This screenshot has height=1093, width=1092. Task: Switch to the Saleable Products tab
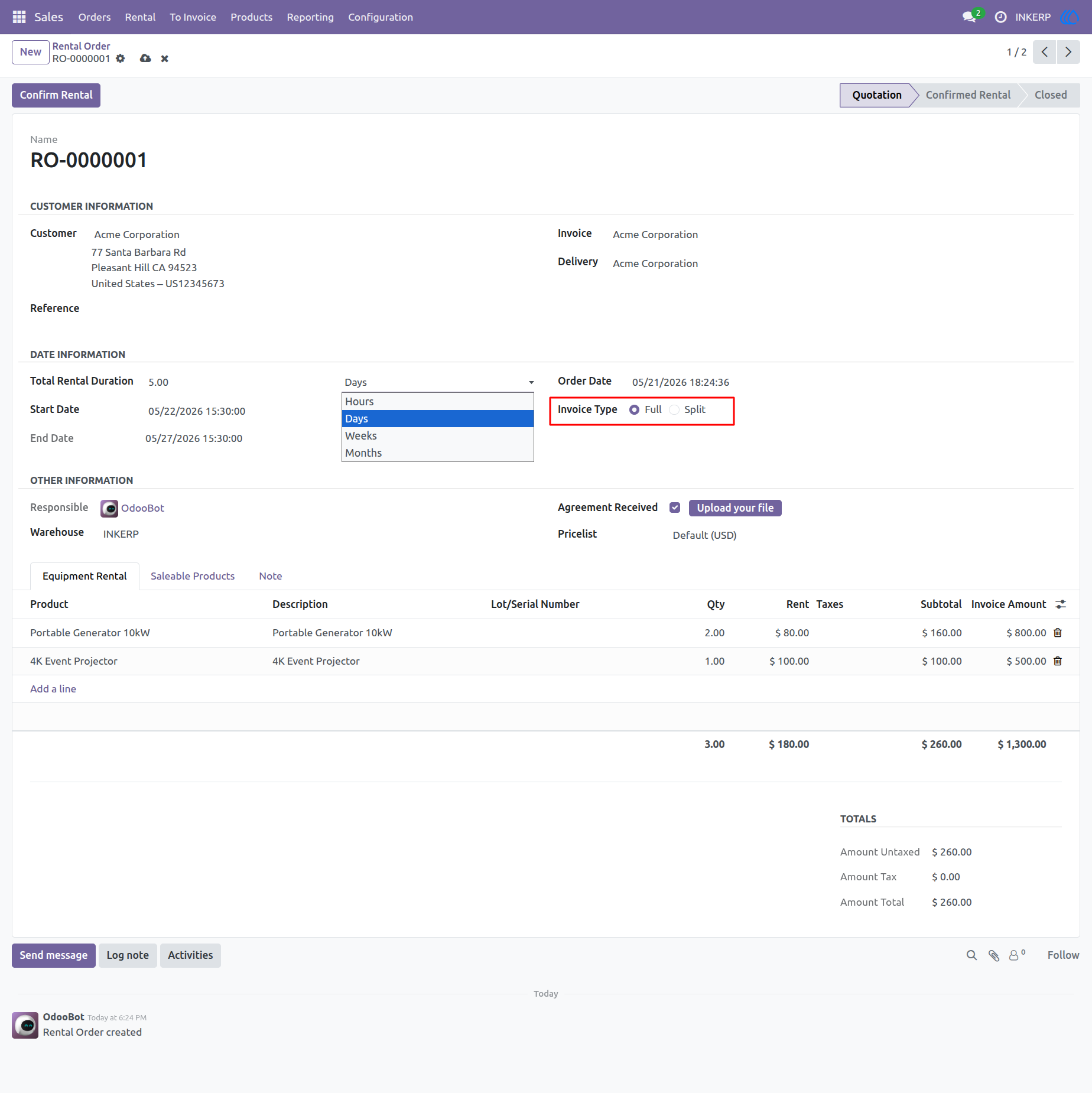193,576
